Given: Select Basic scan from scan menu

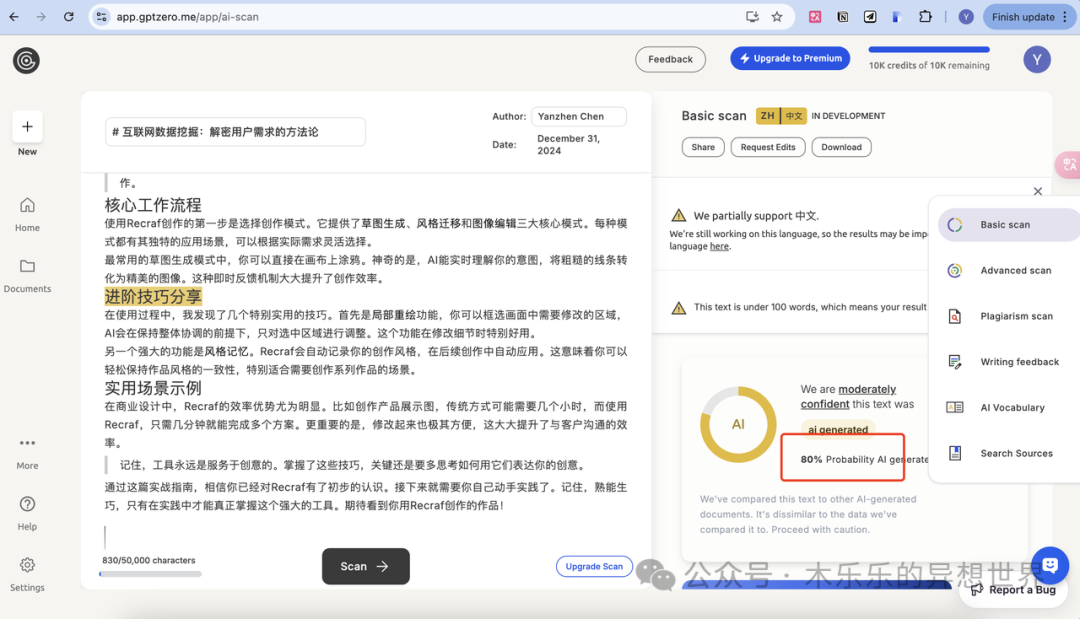Looking at the screenshot, I should [1004, 225].
